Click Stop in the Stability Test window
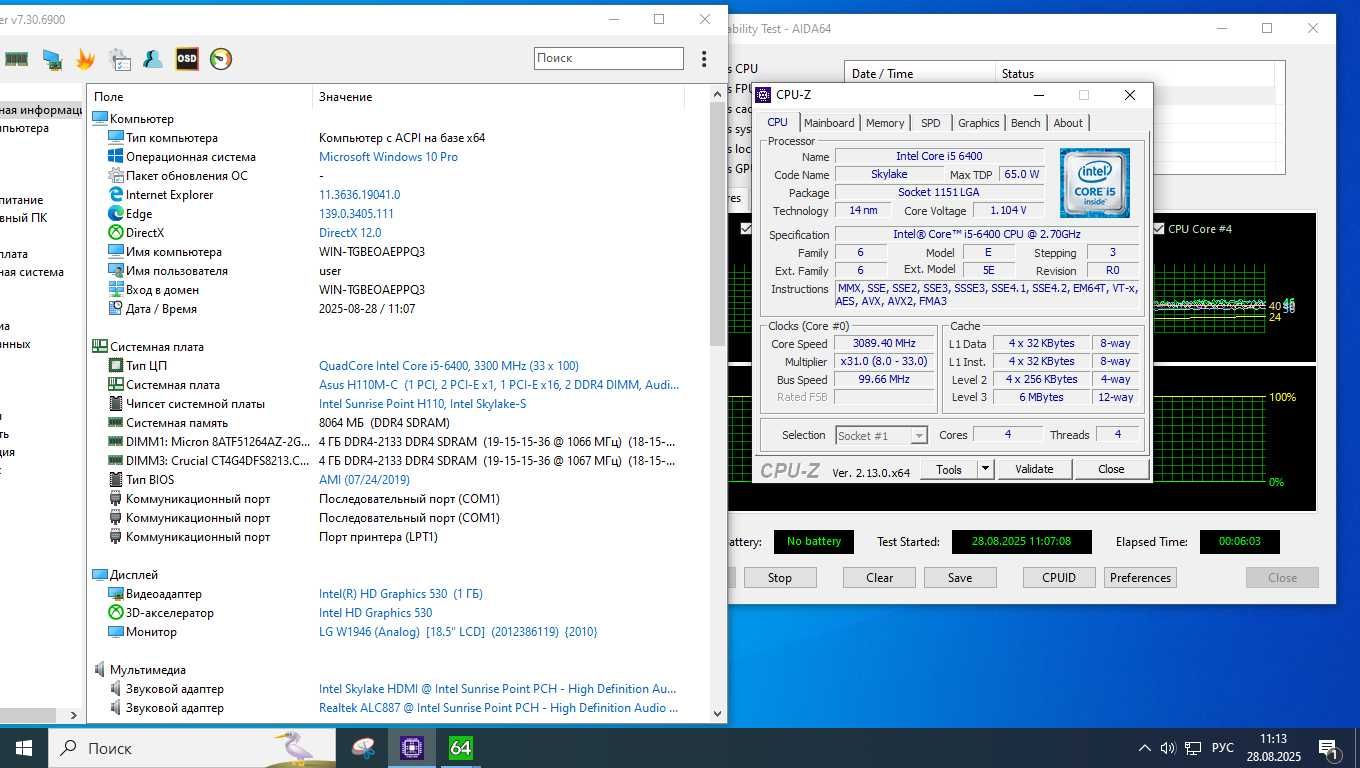 click(x=779, y=578)
